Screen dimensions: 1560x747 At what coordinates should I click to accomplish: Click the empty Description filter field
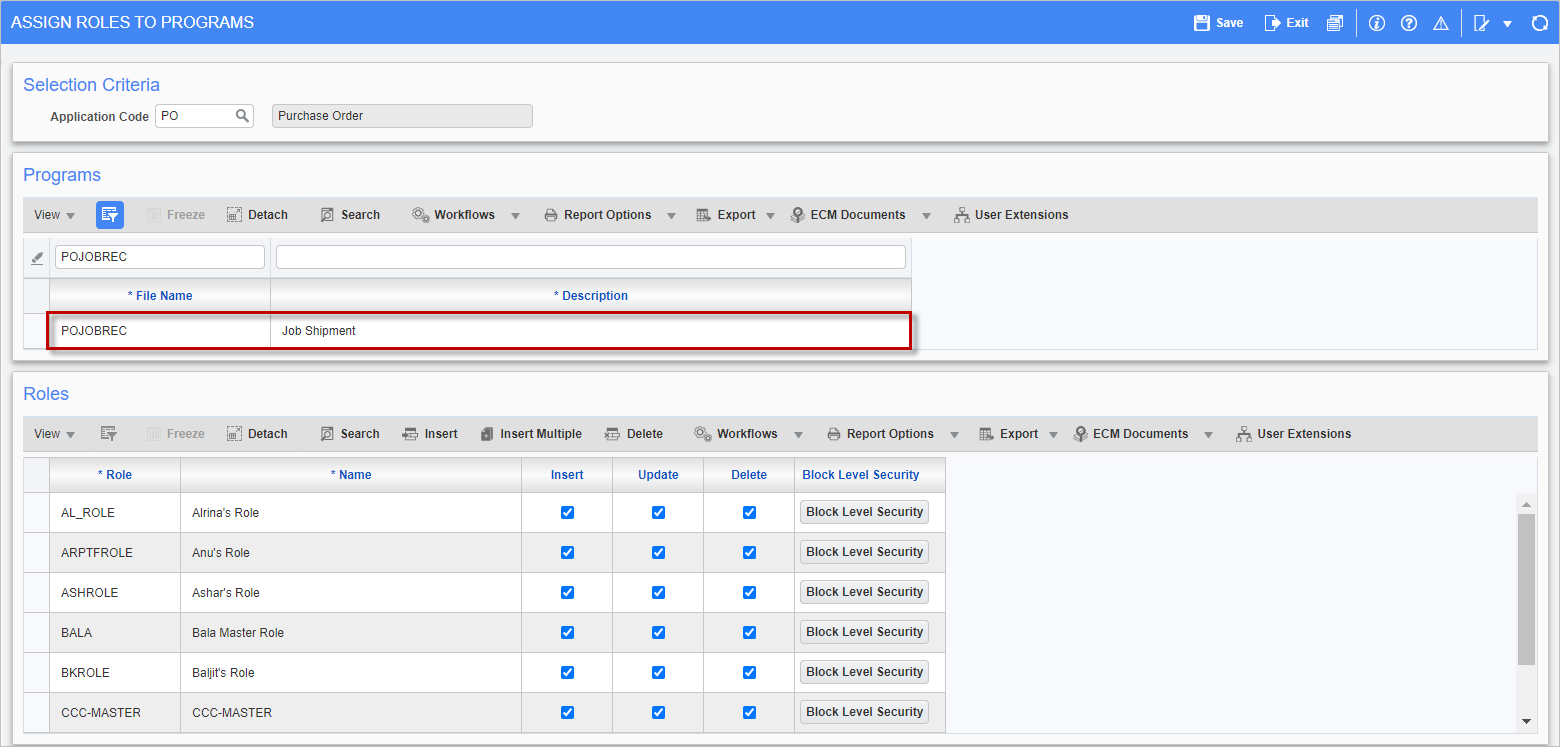pyautogui.click(x=591, y=257)
